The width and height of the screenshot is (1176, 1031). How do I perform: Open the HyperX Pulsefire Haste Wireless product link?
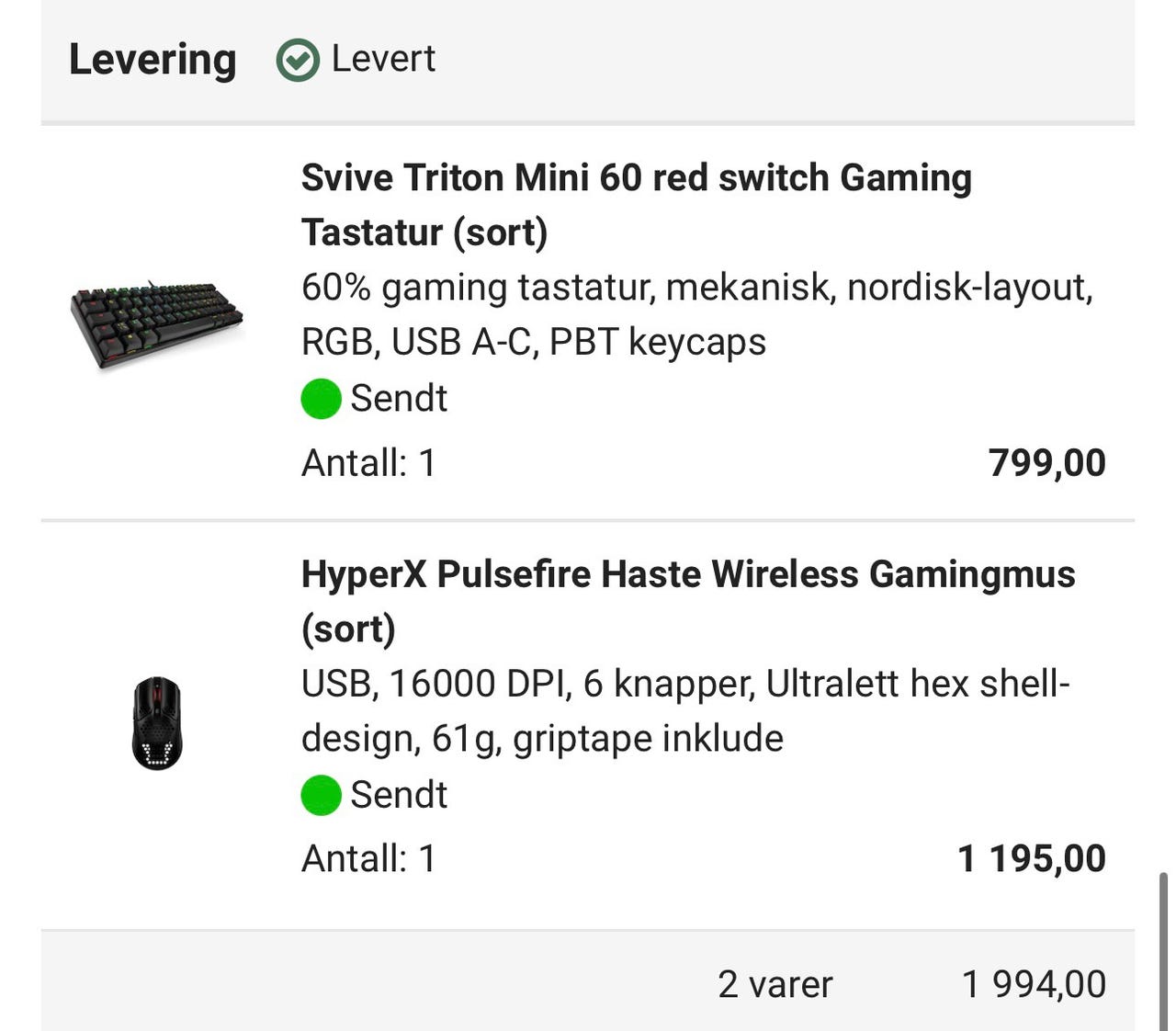(688, 602)
